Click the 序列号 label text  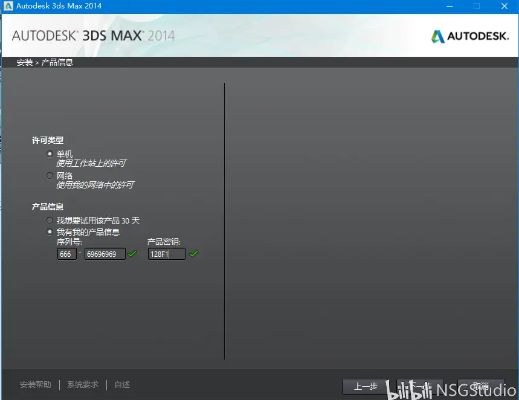(x=69, y=242)
